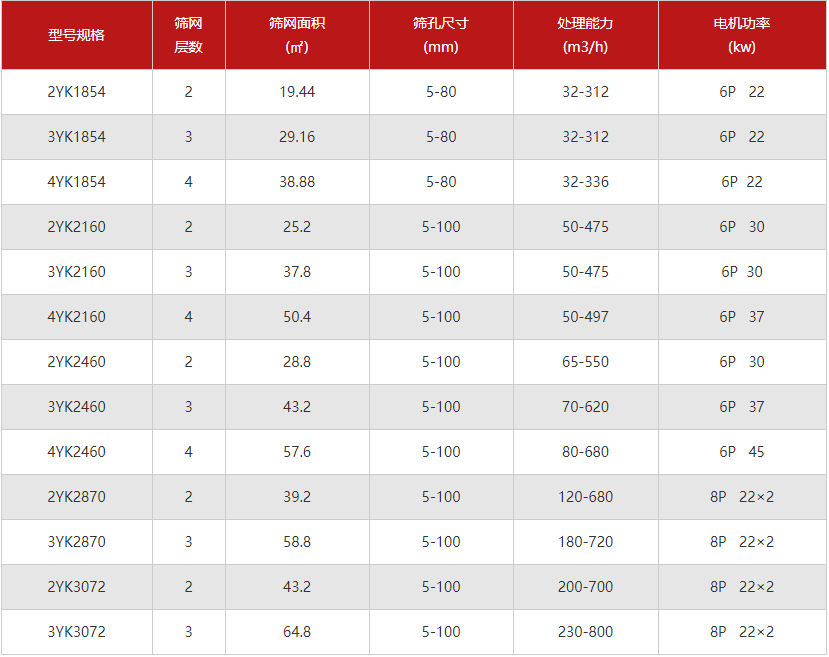This screenshot has height=657, width=829.
Task: Click screen area value 58.8
Action: pos(297,542)
